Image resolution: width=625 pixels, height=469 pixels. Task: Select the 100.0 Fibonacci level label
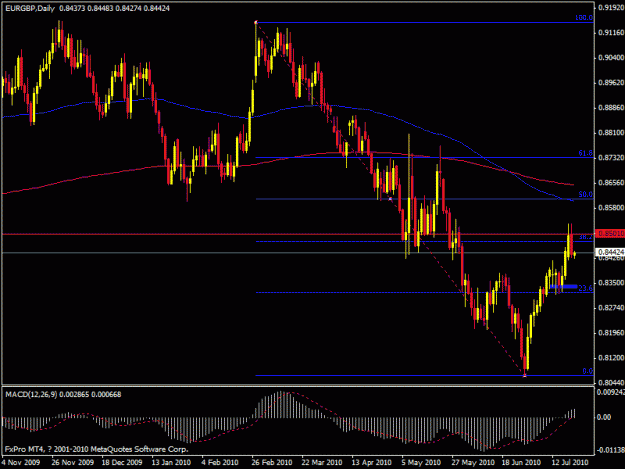pyautogui.click(x=584, y=18)
